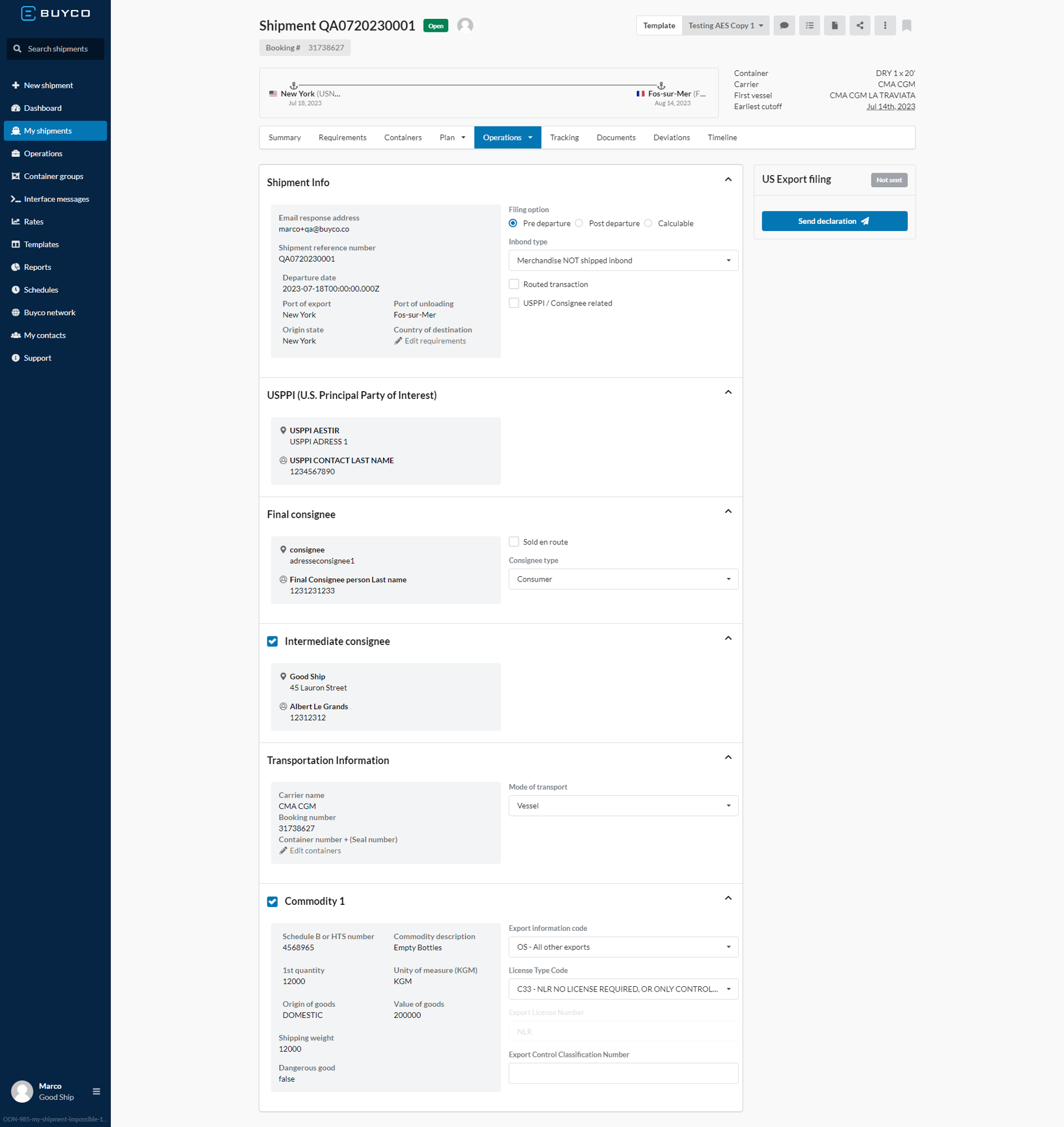Share the shipment via the share icon
Image resolution: width=1064 pixels, height=1127 pixels.
click(860, 25)
